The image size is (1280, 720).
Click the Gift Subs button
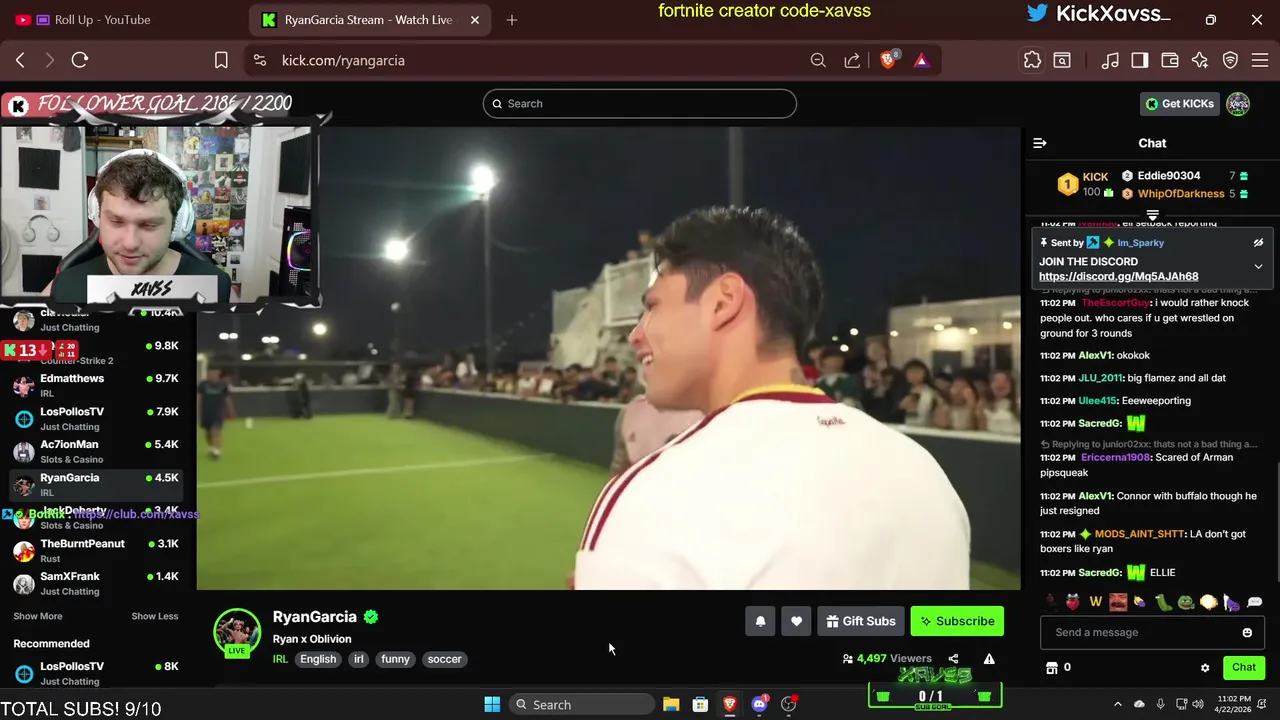click(861, 621)
